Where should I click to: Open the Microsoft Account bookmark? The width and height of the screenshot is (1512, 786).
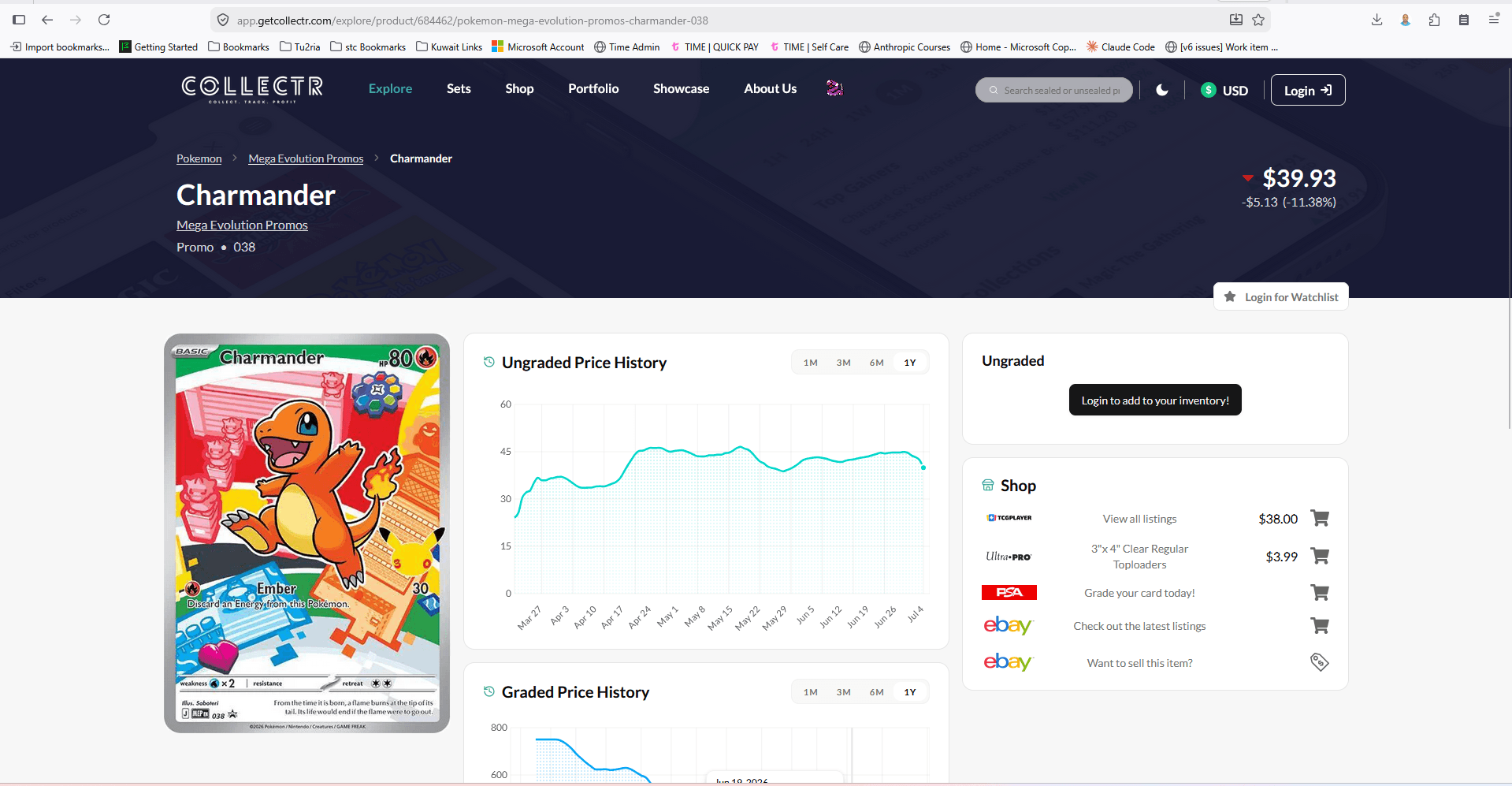pyautogui.click(x=538, y=47)
